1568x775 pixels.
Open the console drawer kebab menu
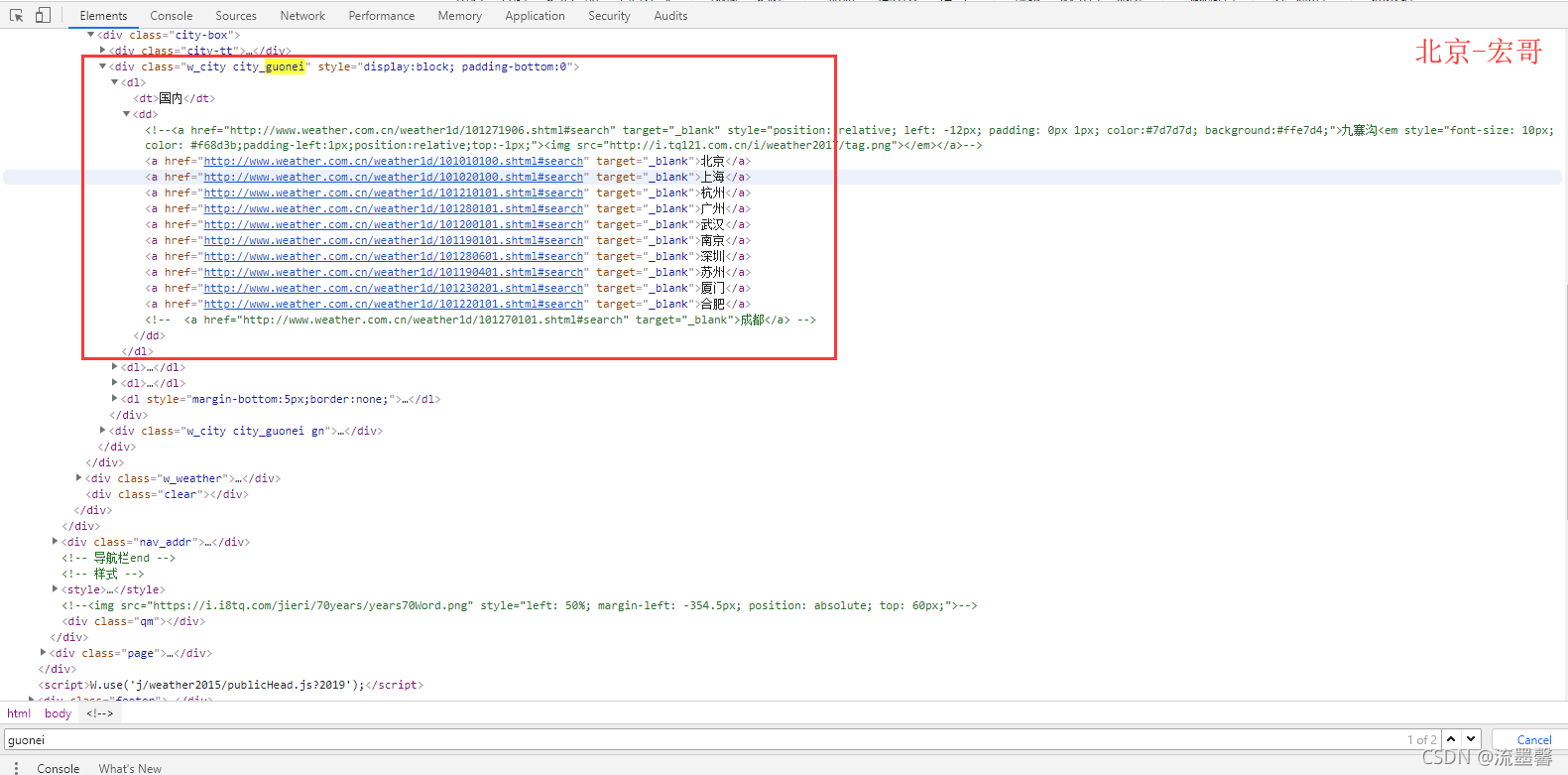coord(16,768)
